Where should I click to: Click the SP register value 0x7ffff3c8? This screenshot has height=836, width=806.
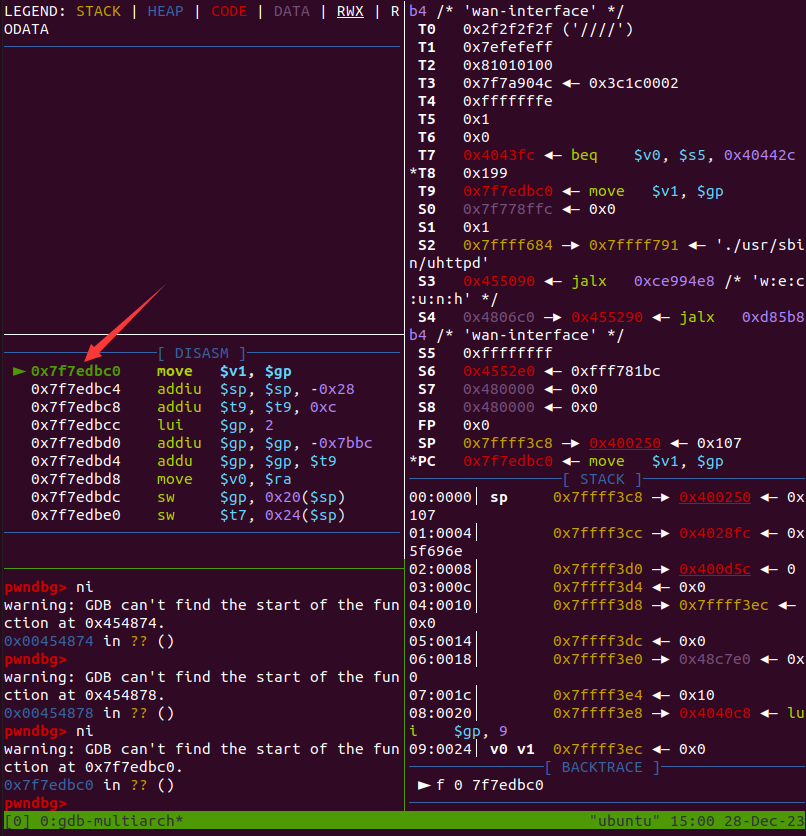507,444
